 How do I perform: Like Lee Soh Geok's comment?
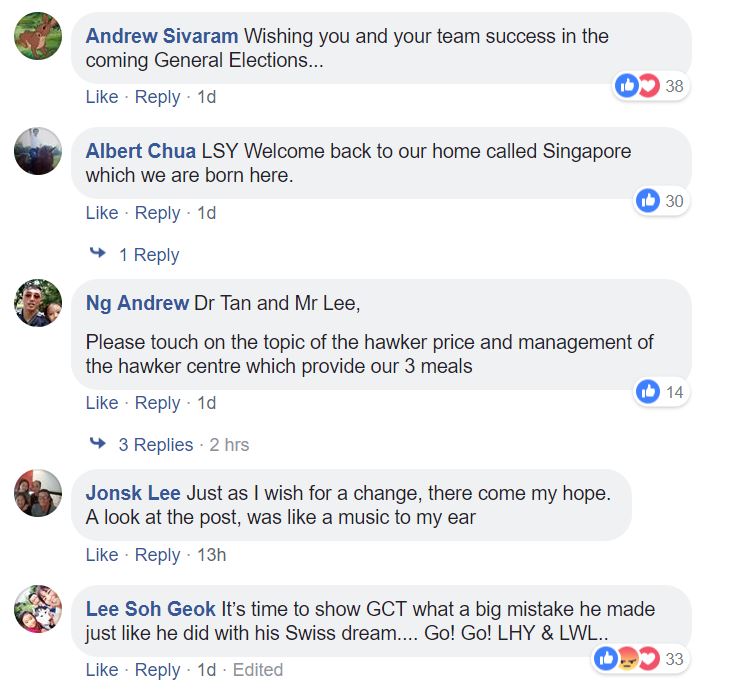pos(102,670)
